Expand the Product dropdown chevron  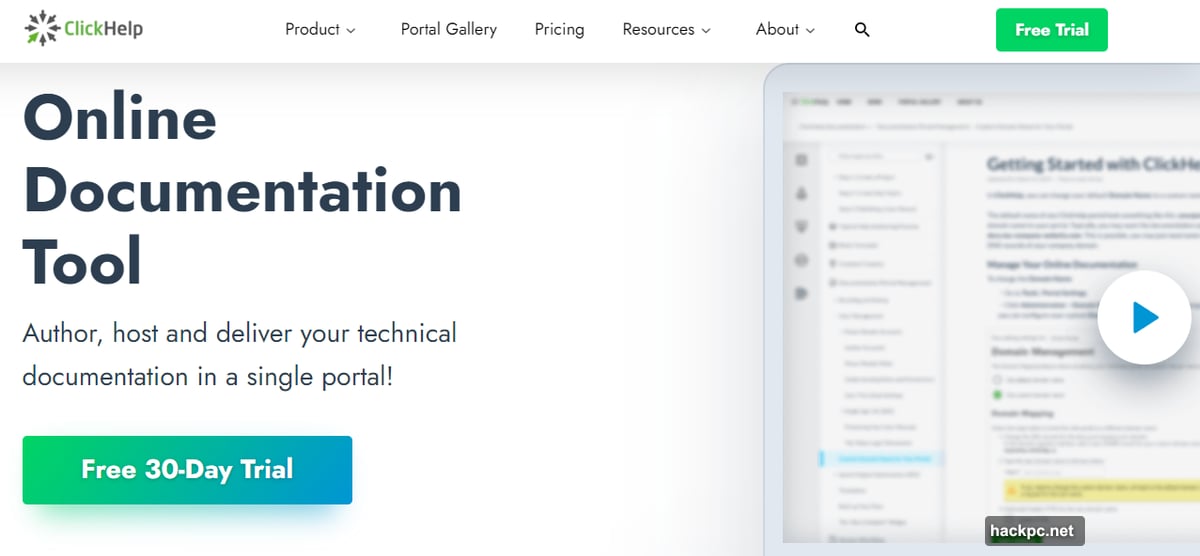[x=351, y=31]
